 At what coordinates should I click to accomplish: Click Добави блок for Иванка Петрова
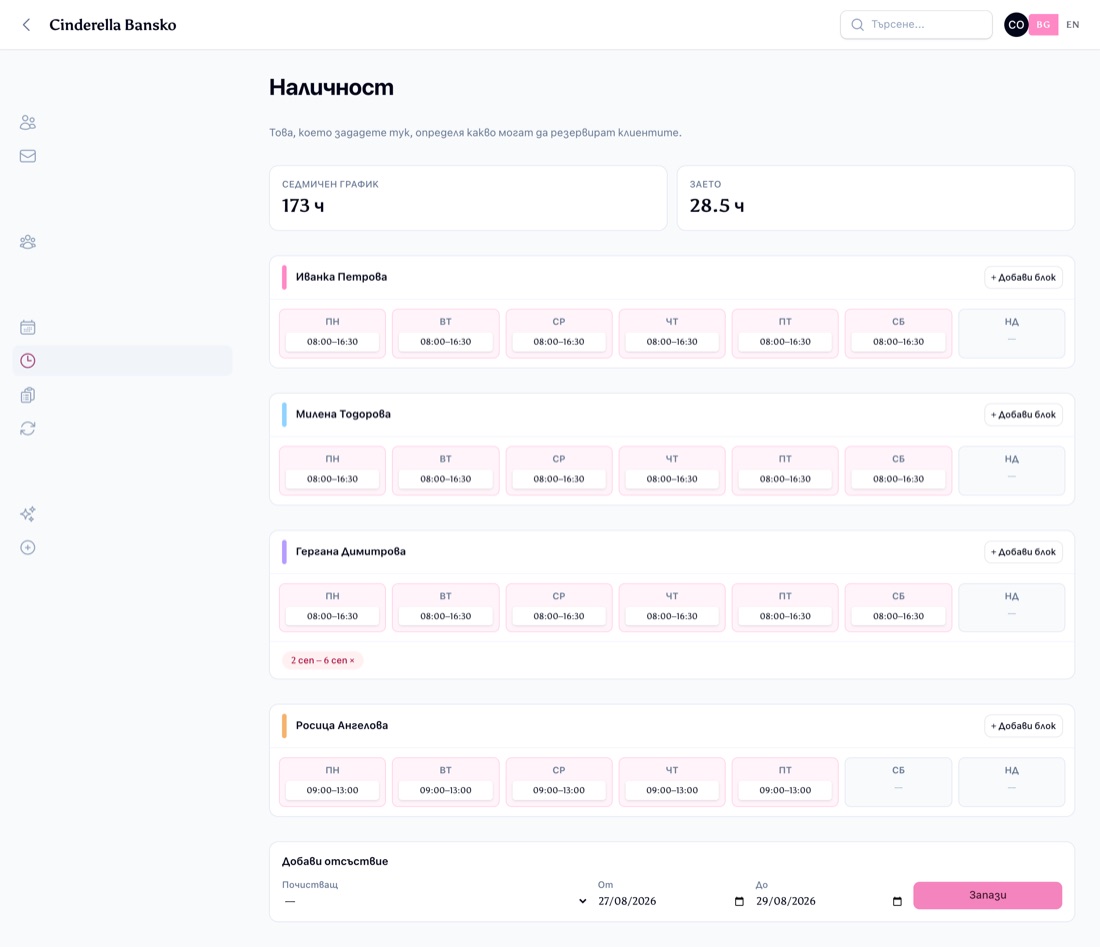1023,277
